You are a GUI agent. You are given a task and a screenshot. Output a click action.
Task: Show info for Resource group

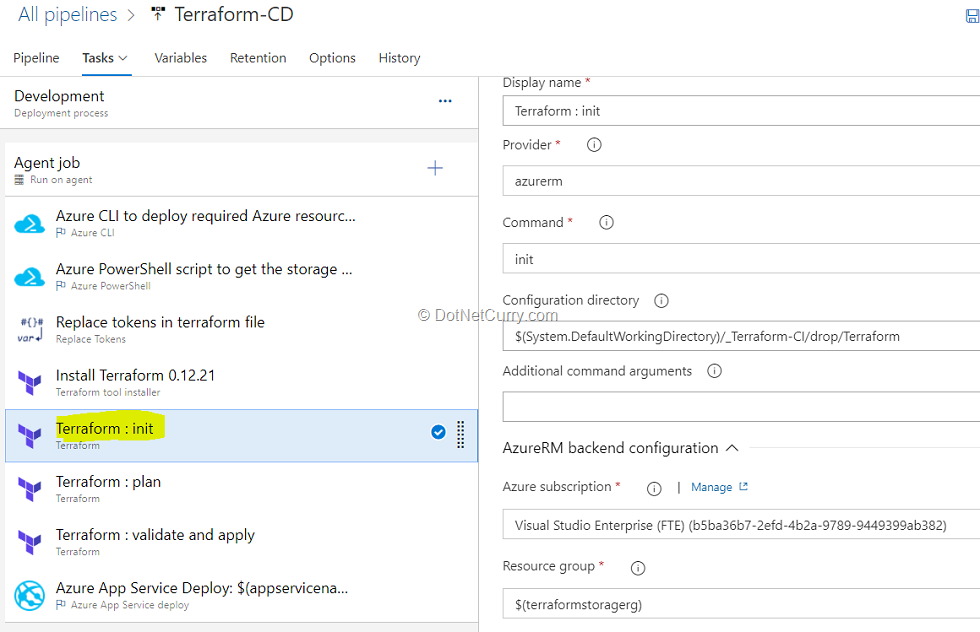[638, 568]
